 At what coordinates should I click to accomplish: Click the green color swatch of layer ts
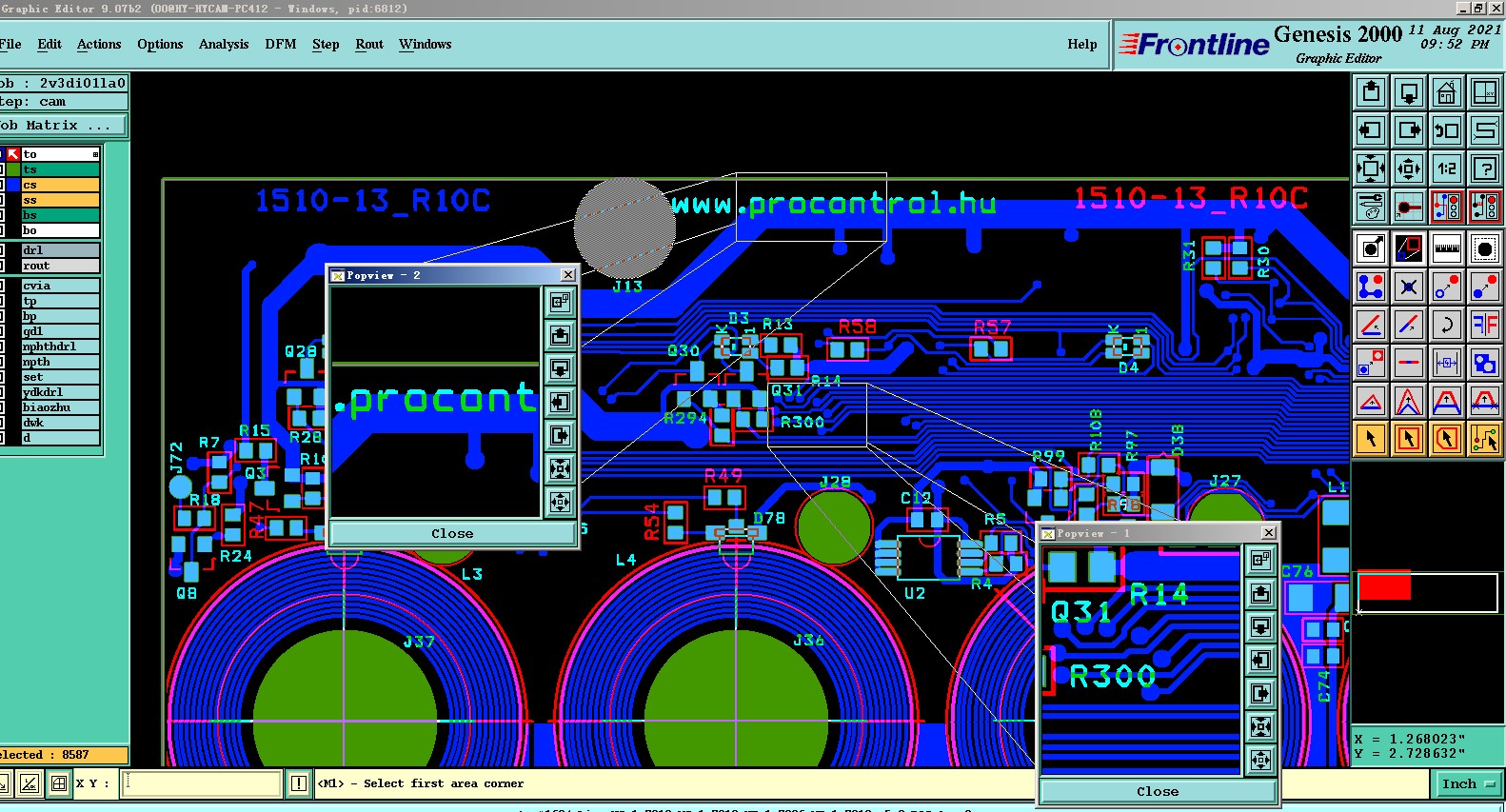click(13, 169)
